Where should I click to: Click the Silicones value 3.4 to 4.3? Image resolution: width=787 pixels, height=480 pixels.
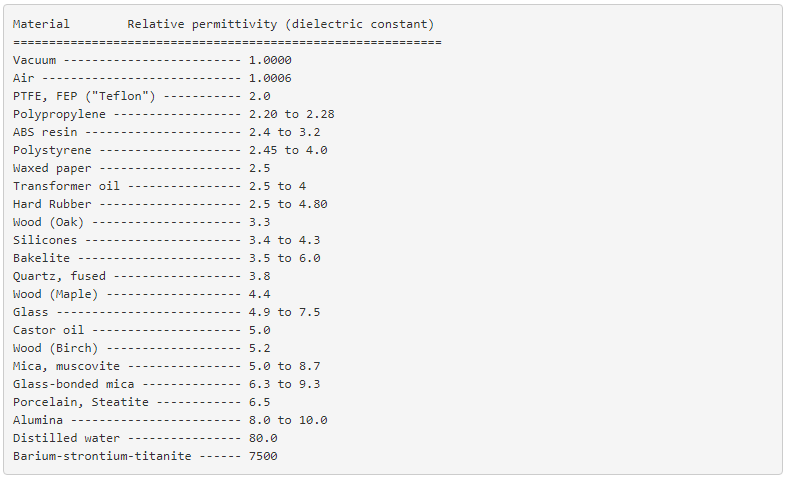click(x=284, y=240)
